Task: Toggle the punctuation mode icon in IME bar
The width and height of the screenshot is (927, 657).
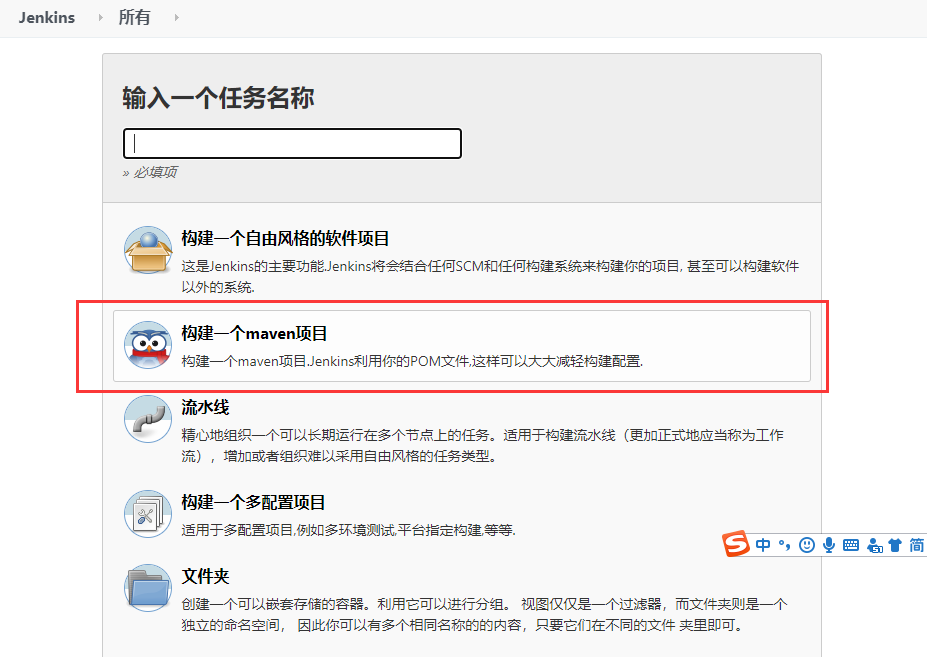Action: (785, 545)
